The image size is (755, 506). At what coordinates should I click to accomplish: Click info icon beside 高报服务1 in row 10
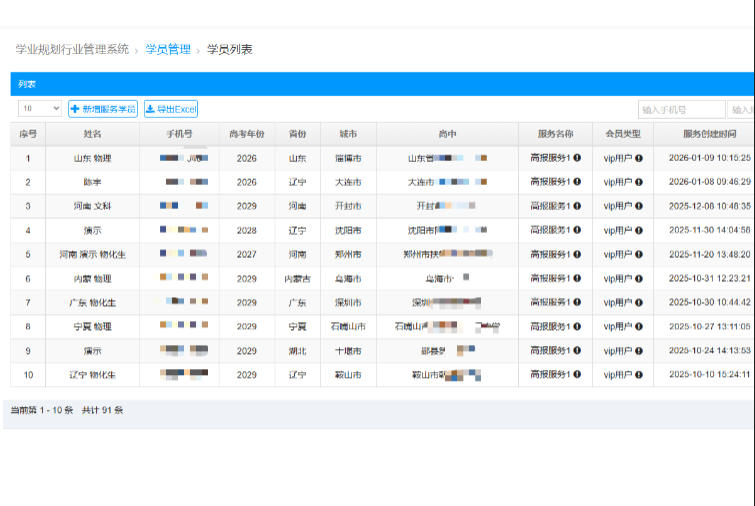click(577, 374)
